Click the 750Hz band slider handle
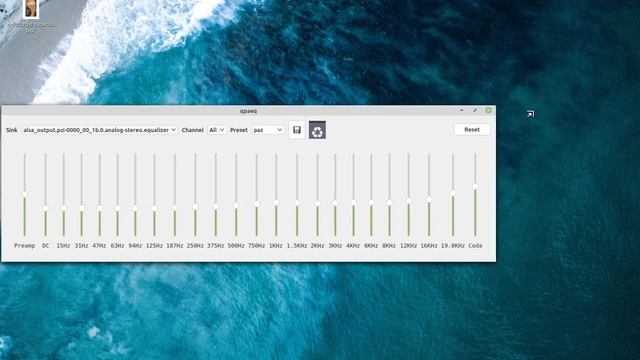This screenshot has height=360, width=640. 257,204
